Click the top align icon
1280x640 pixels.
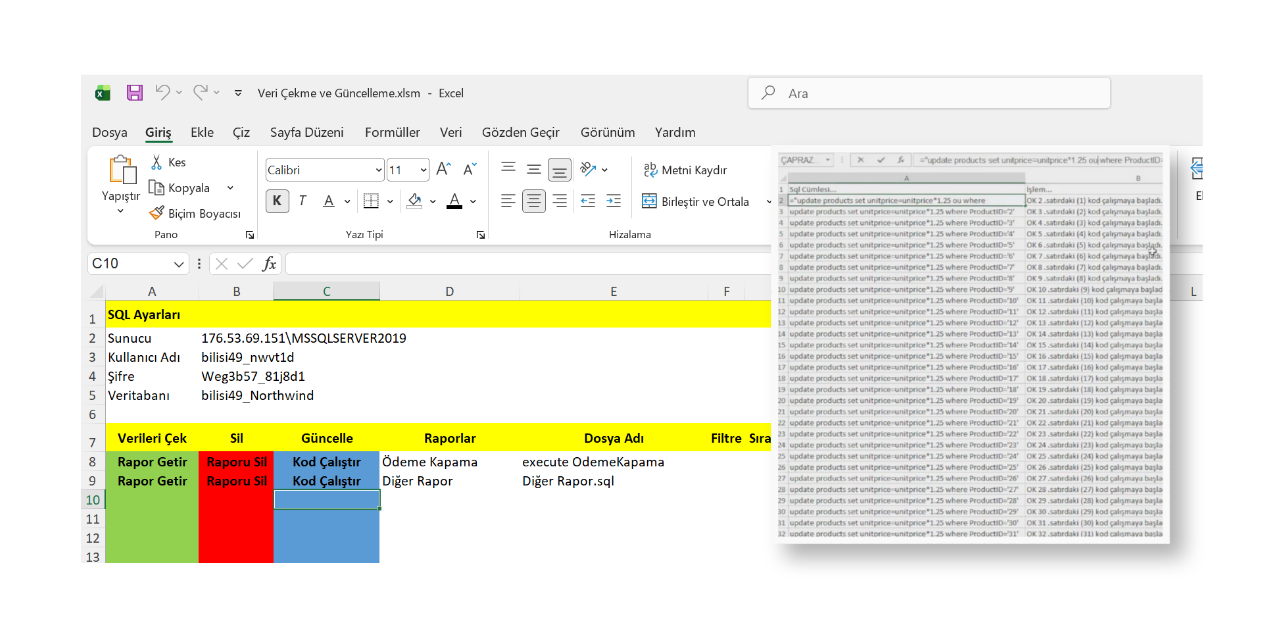508,169
